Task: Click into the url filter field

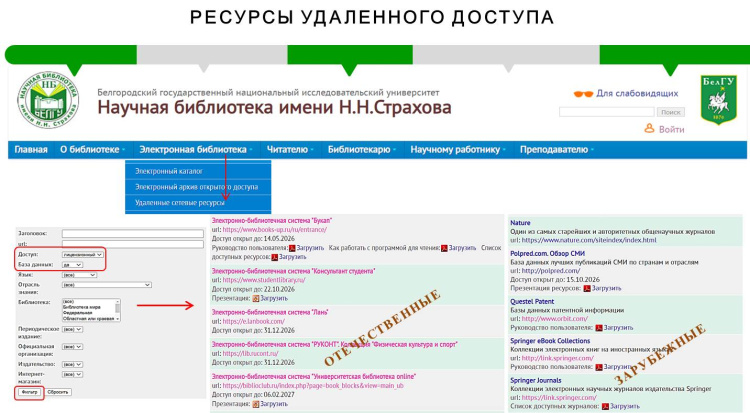Action: [x=133, y=244]
